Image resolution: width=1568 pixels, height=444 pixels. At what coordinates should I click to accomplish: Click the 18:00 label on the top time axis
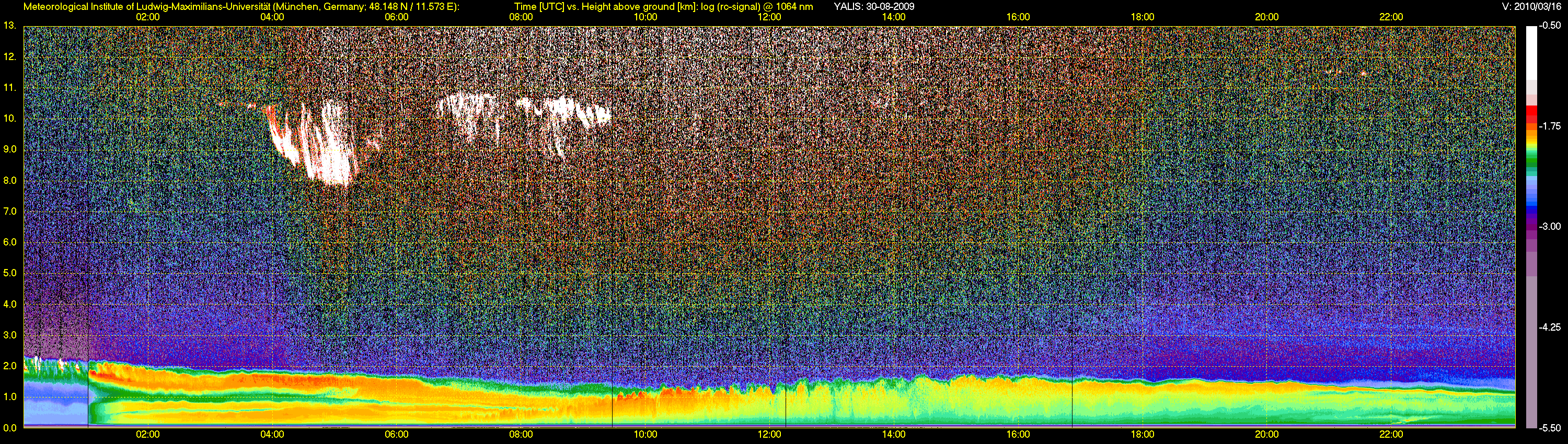click(x=1143, y=17)
